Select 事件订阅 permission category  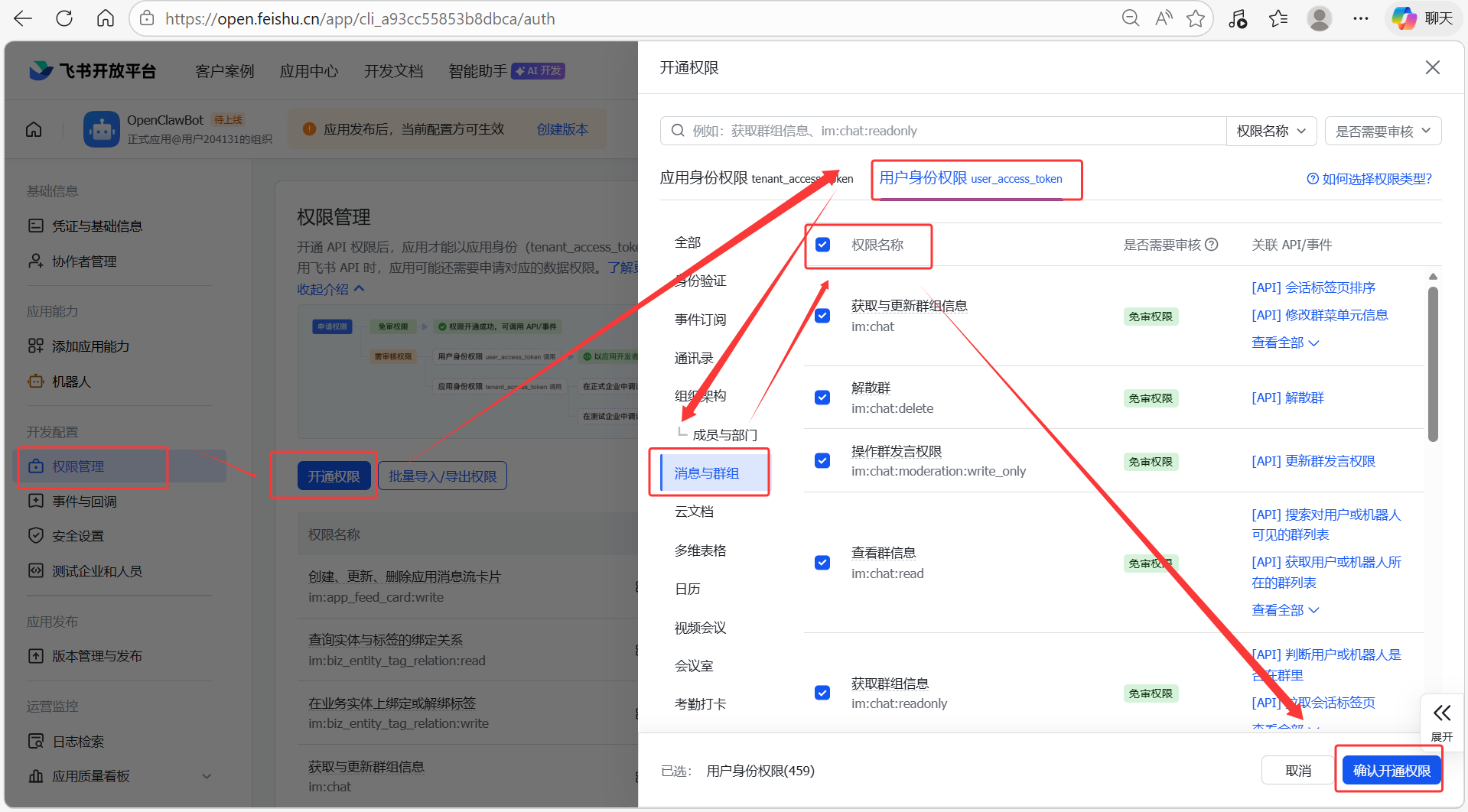[700, 320]
